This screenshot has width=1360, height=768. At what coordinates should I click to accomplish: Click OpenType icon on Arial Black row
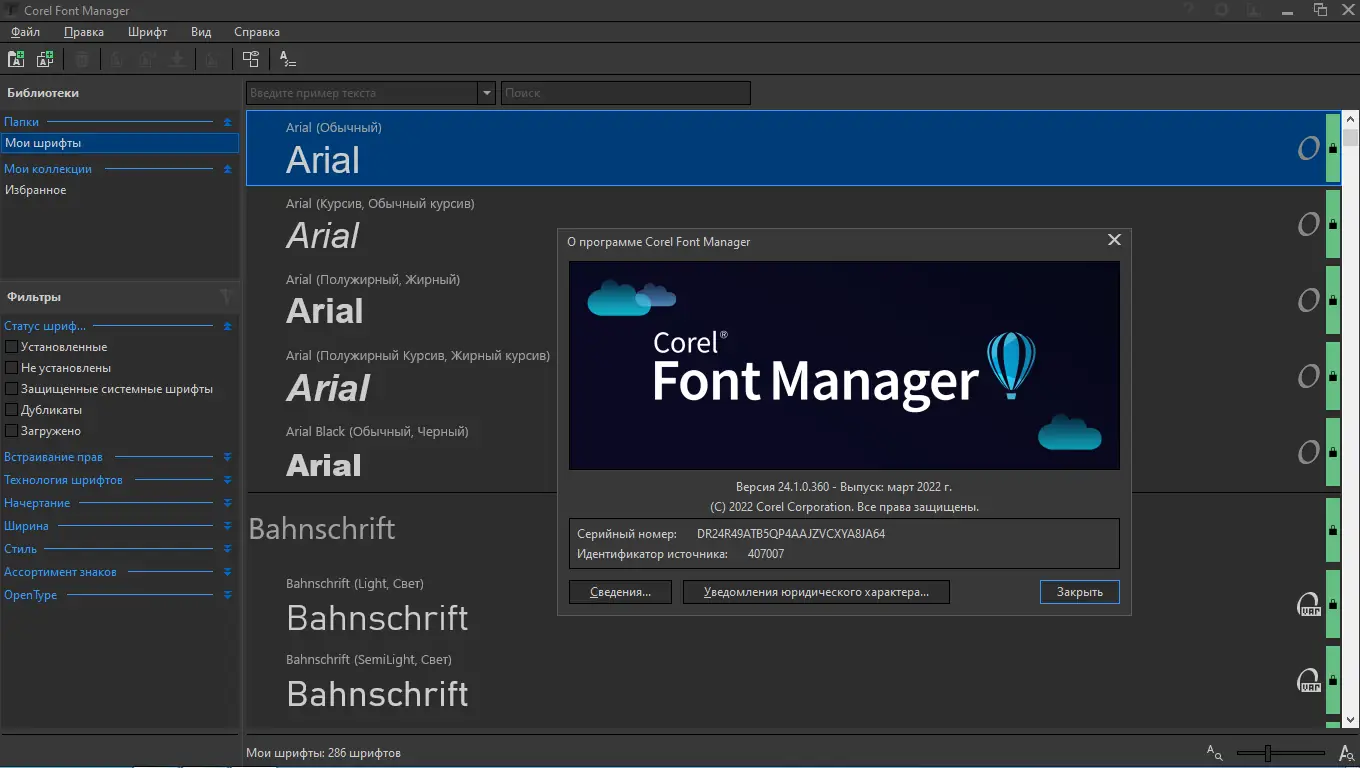coord(1308,453)
